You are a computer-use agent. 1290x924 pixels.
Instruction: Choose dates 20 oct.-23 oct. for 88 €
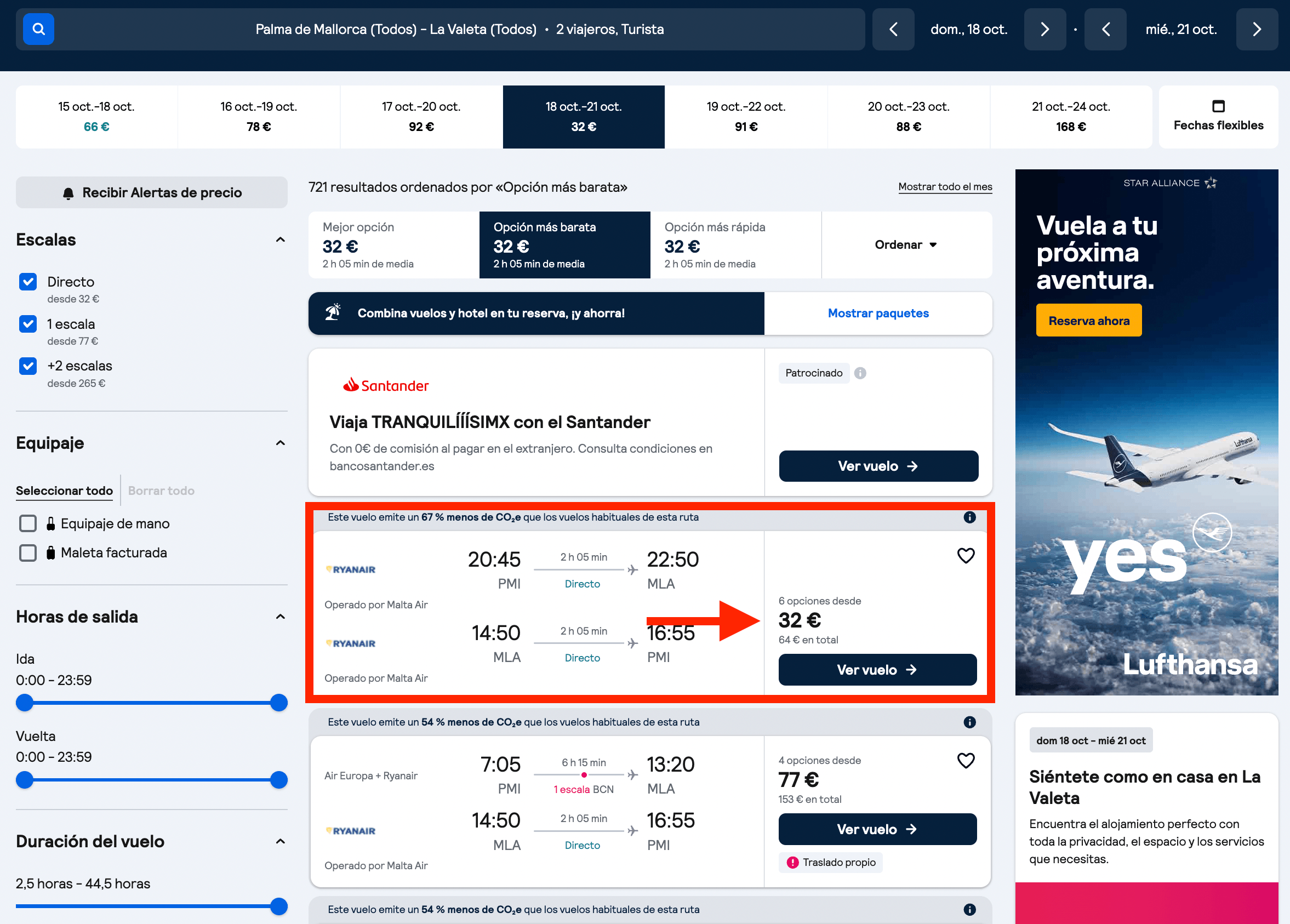click(x=909, y=117)
